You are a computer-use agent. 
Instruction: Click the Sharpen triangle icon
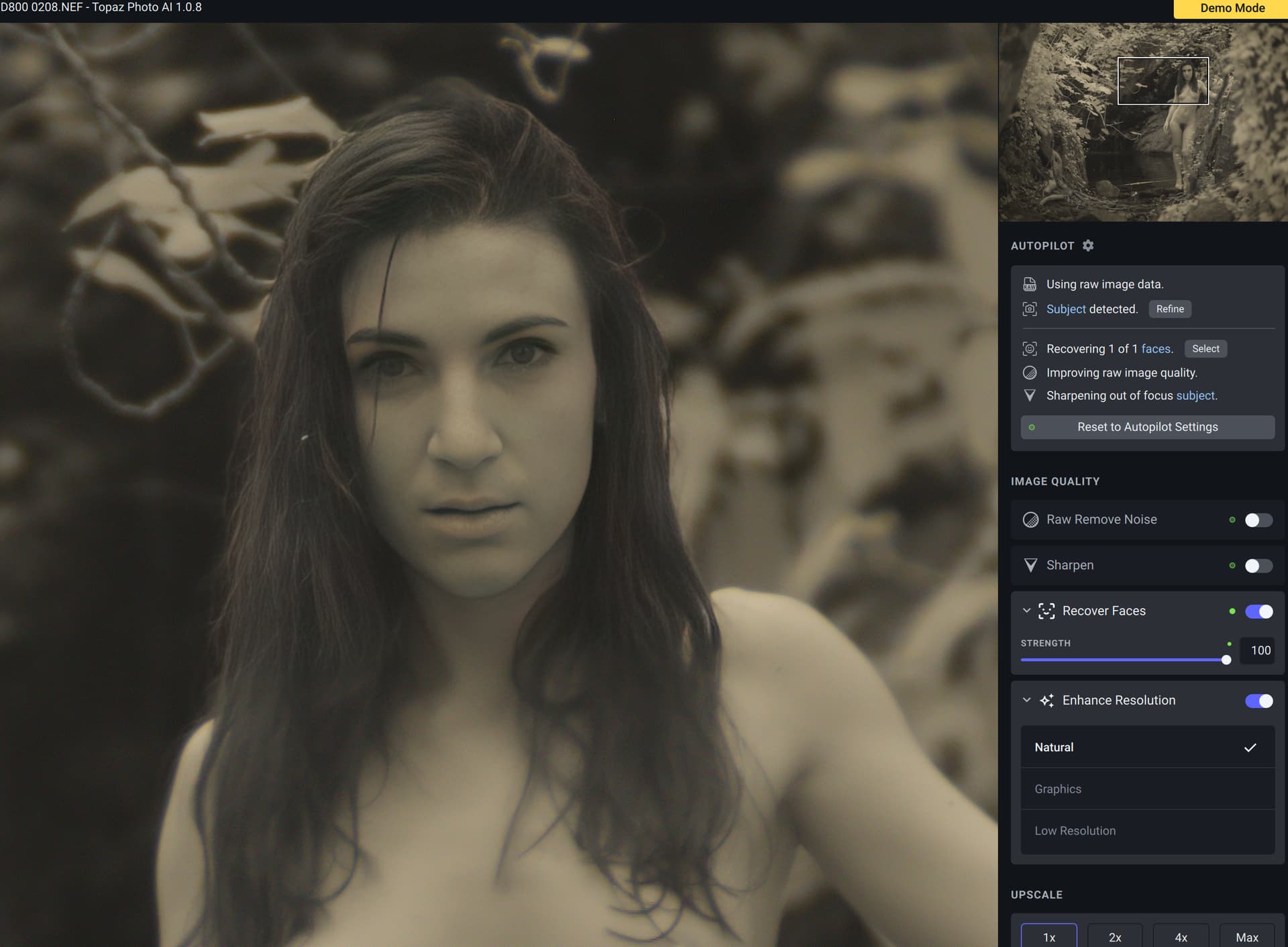point(1030,565)
